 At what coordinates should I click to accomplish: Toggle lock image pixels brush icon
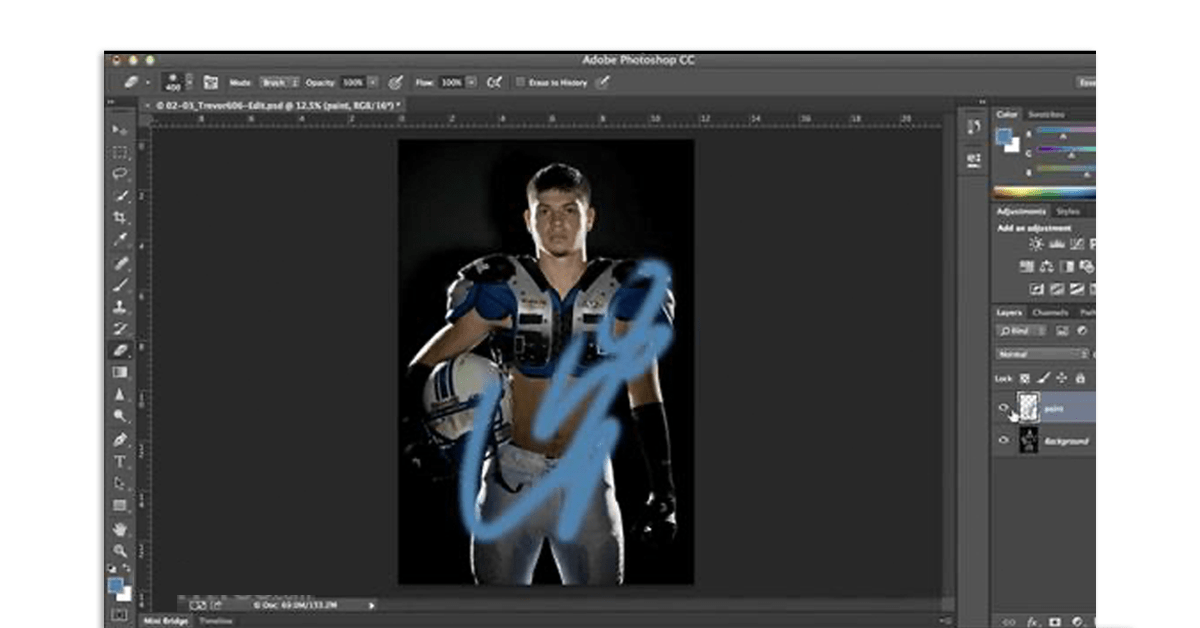[1043, 379]
